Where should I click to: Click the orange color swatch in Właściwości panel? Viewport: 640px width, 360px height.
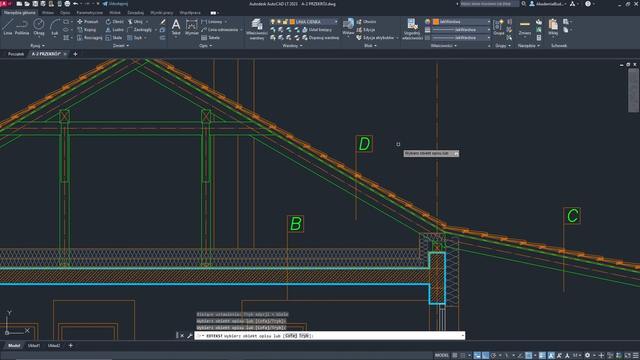[x=436, y=22]
